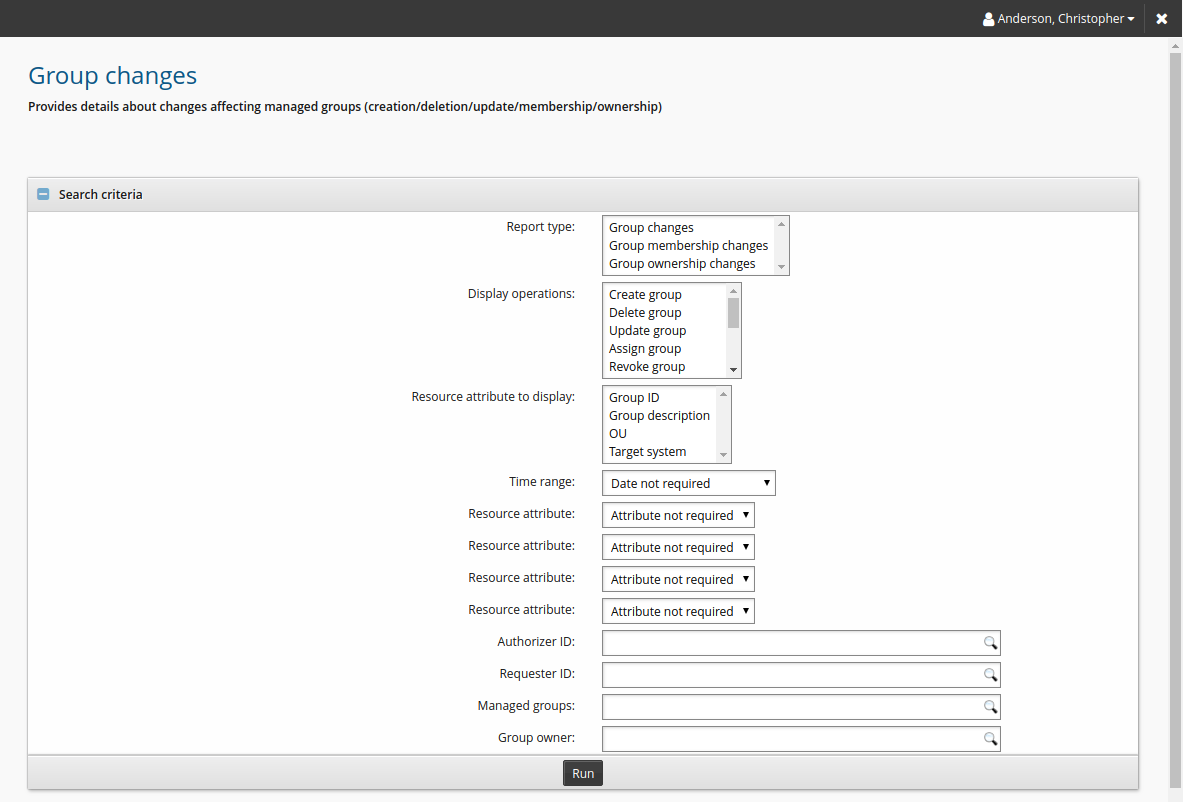The height and width of the screenshot is (802, 1183).
Task: Click the Display operations list scrollbar thumb
Action: (x=733, y=313)
